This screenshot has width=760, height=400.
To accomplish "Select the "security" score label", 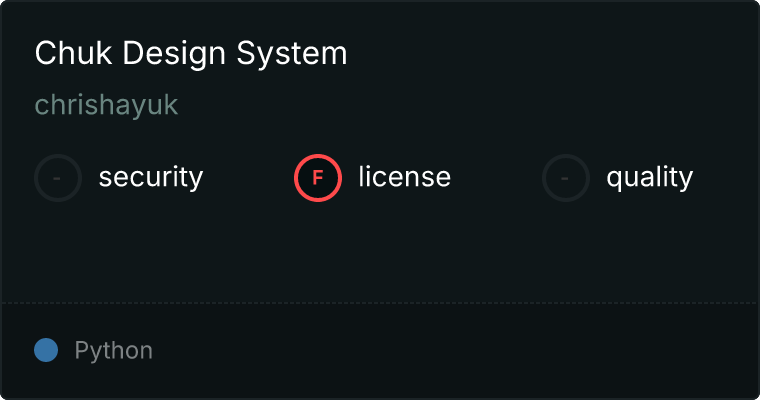I will (151, 178).
